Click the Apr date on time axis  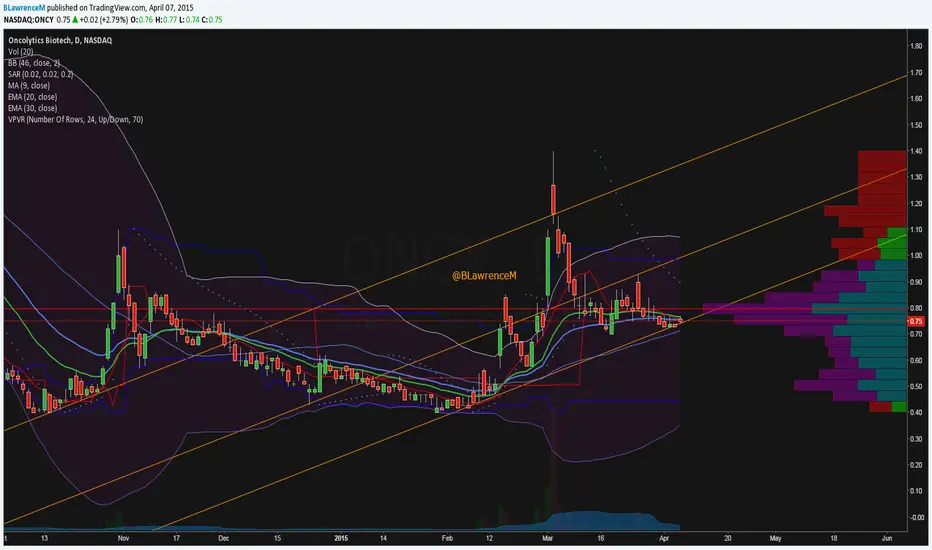664,538
